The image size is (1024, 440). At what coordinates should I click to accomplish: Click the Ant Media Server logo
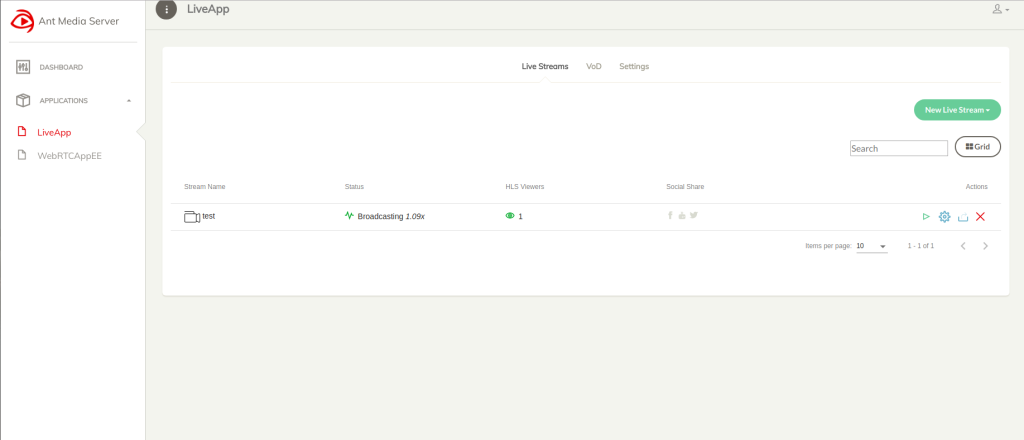[23, 21]
